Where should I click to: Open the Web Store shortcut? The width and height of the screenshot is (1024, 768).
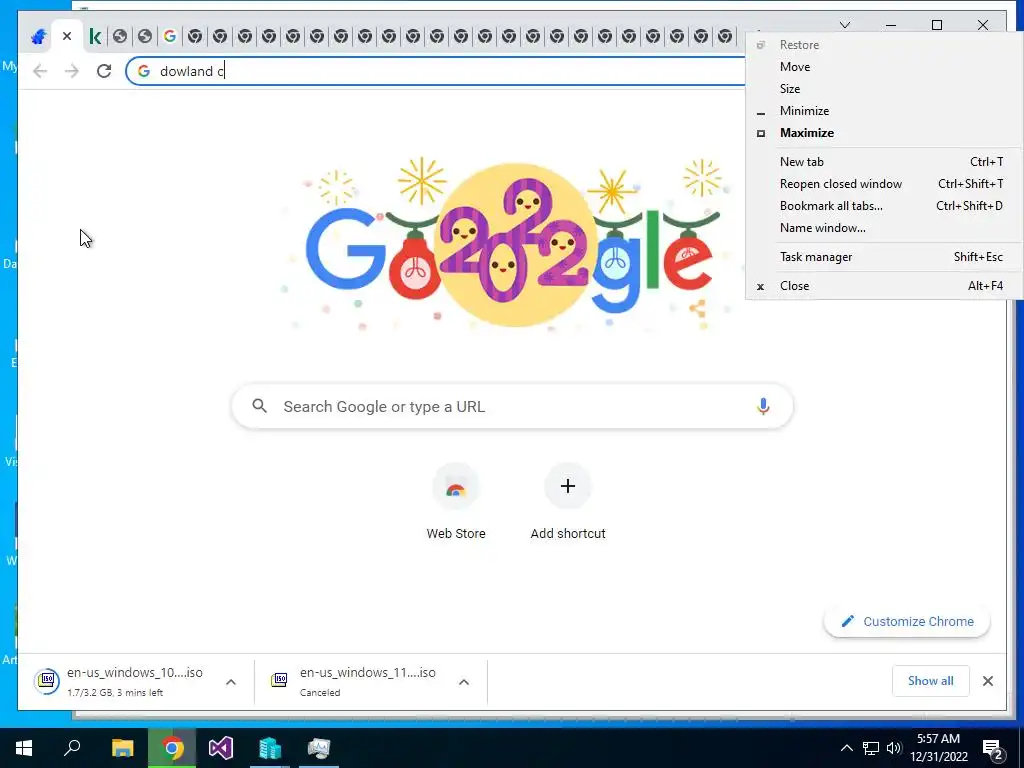[456, 501]
